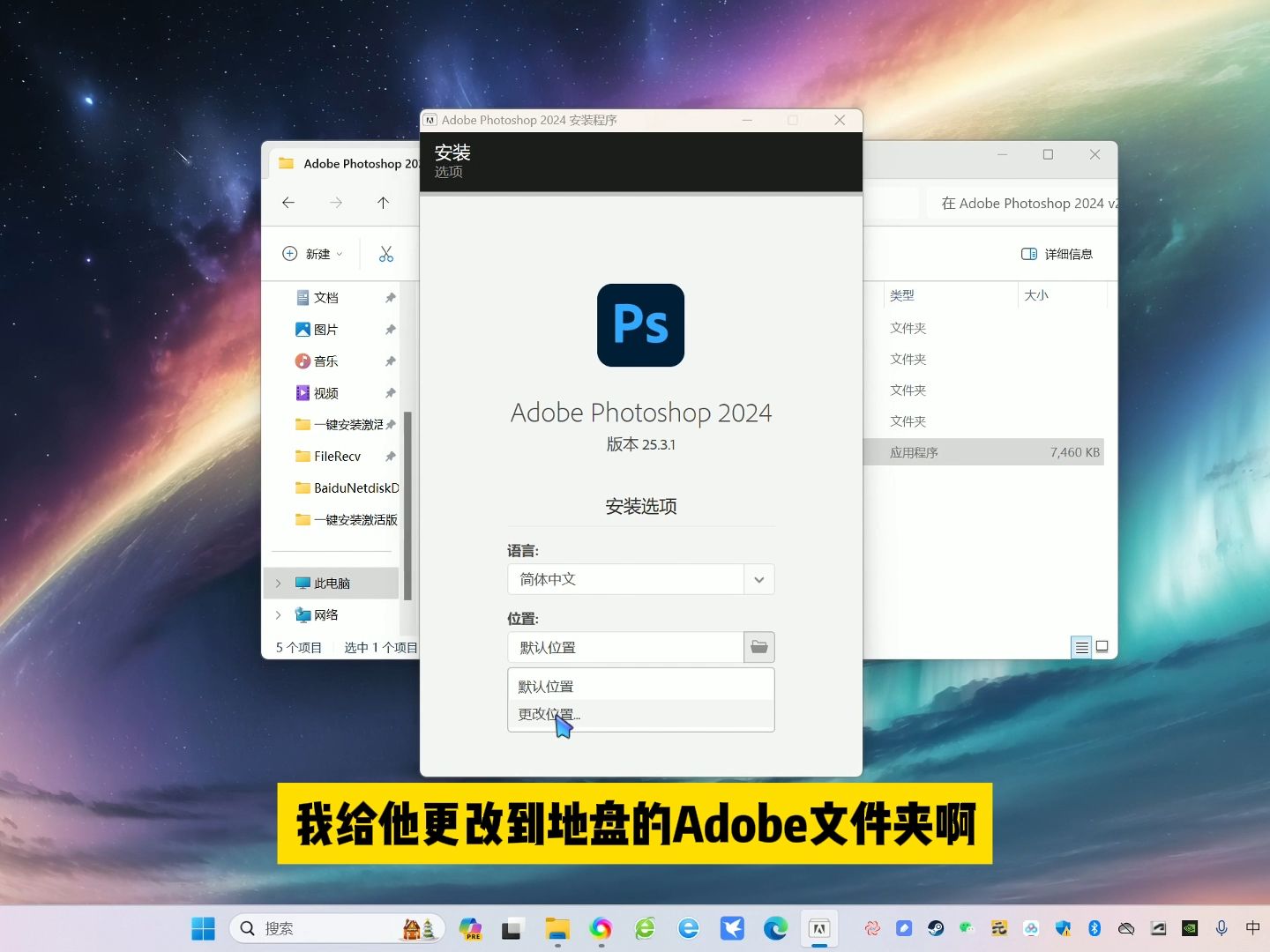Click the cloud sync tray icon
The image size is (1270, 952).
coord(1126,928)
